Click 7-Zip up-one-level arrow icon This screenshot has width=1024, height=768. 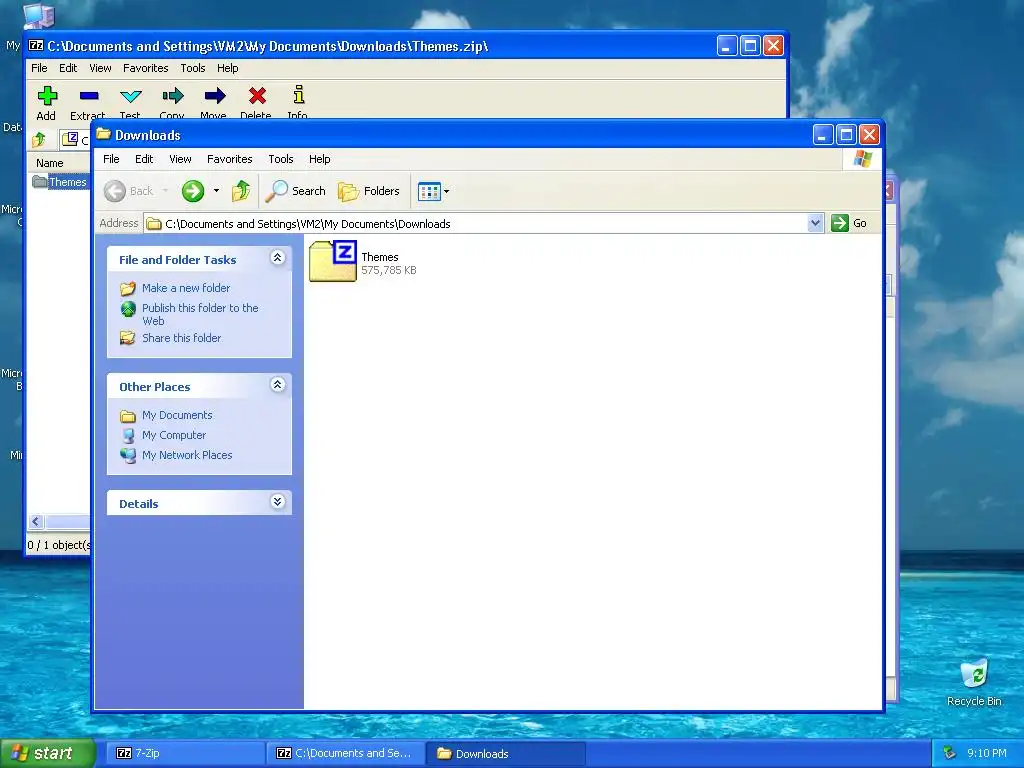pyautogui.click(x=39, y=139)
